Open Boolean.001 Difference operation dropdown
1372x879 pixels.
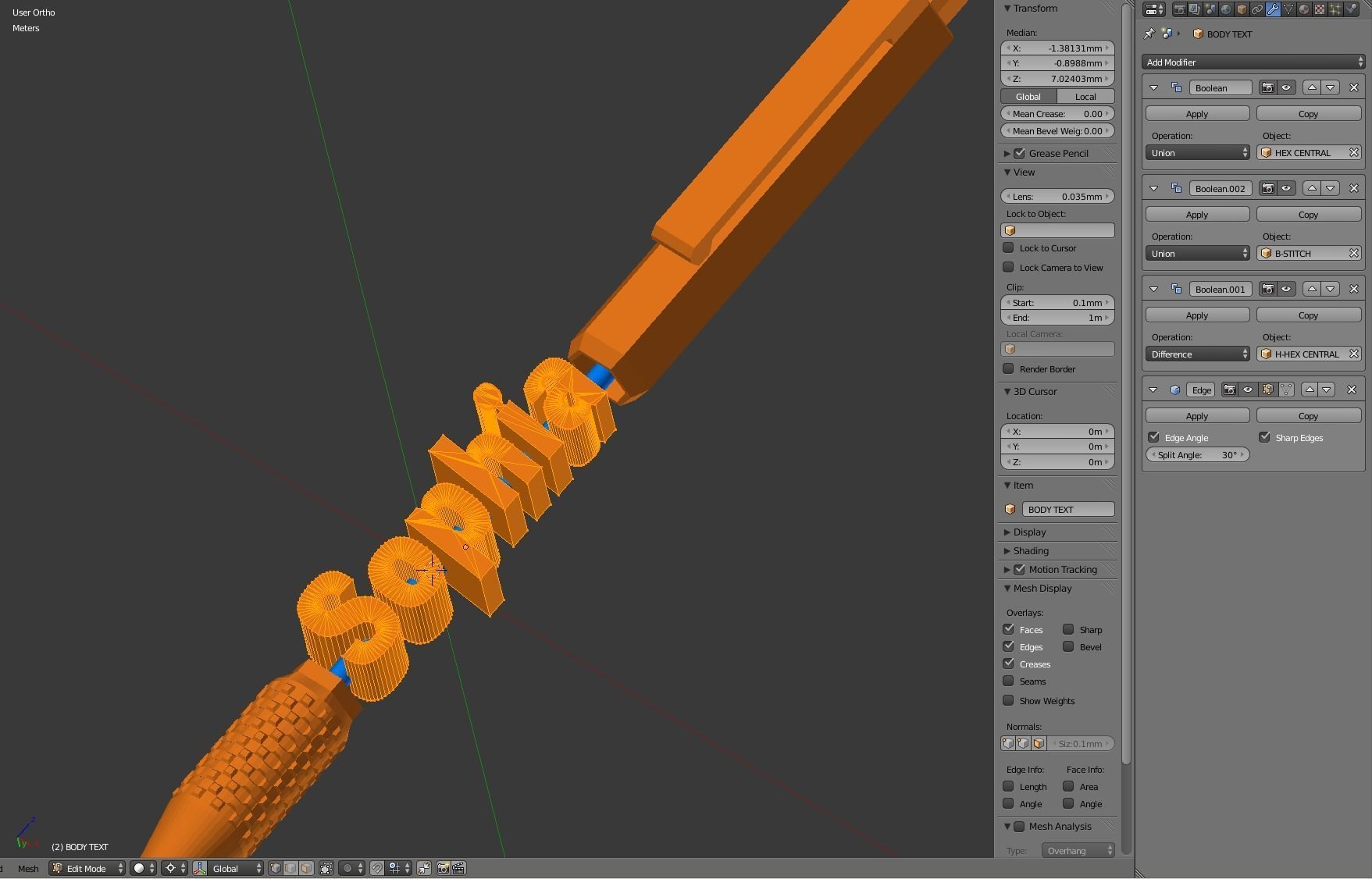pyautogui.click(x=1198, y=354)
